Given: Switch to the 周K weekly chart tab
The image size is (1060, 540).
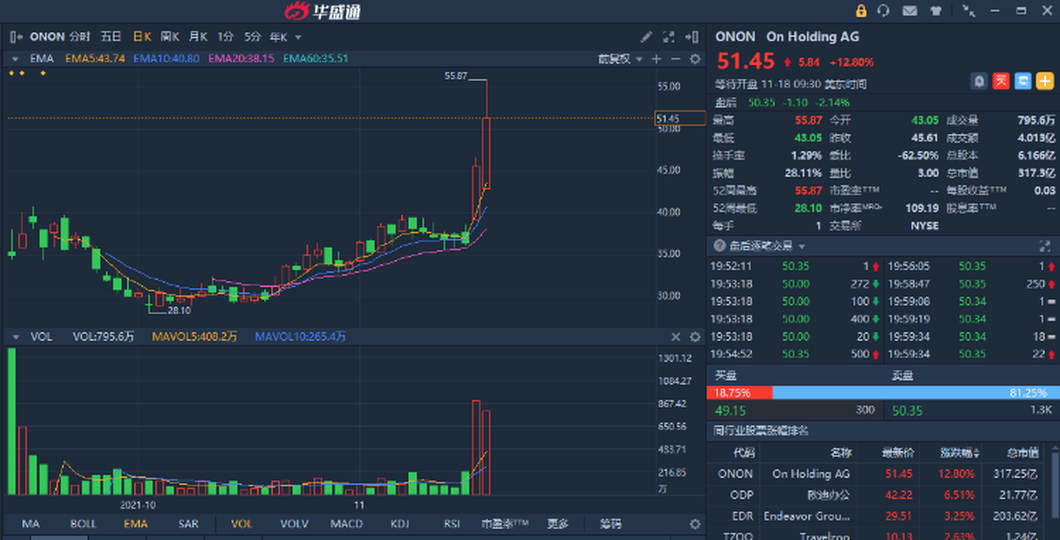Looking at the screenshot, I should pos(170,37).
